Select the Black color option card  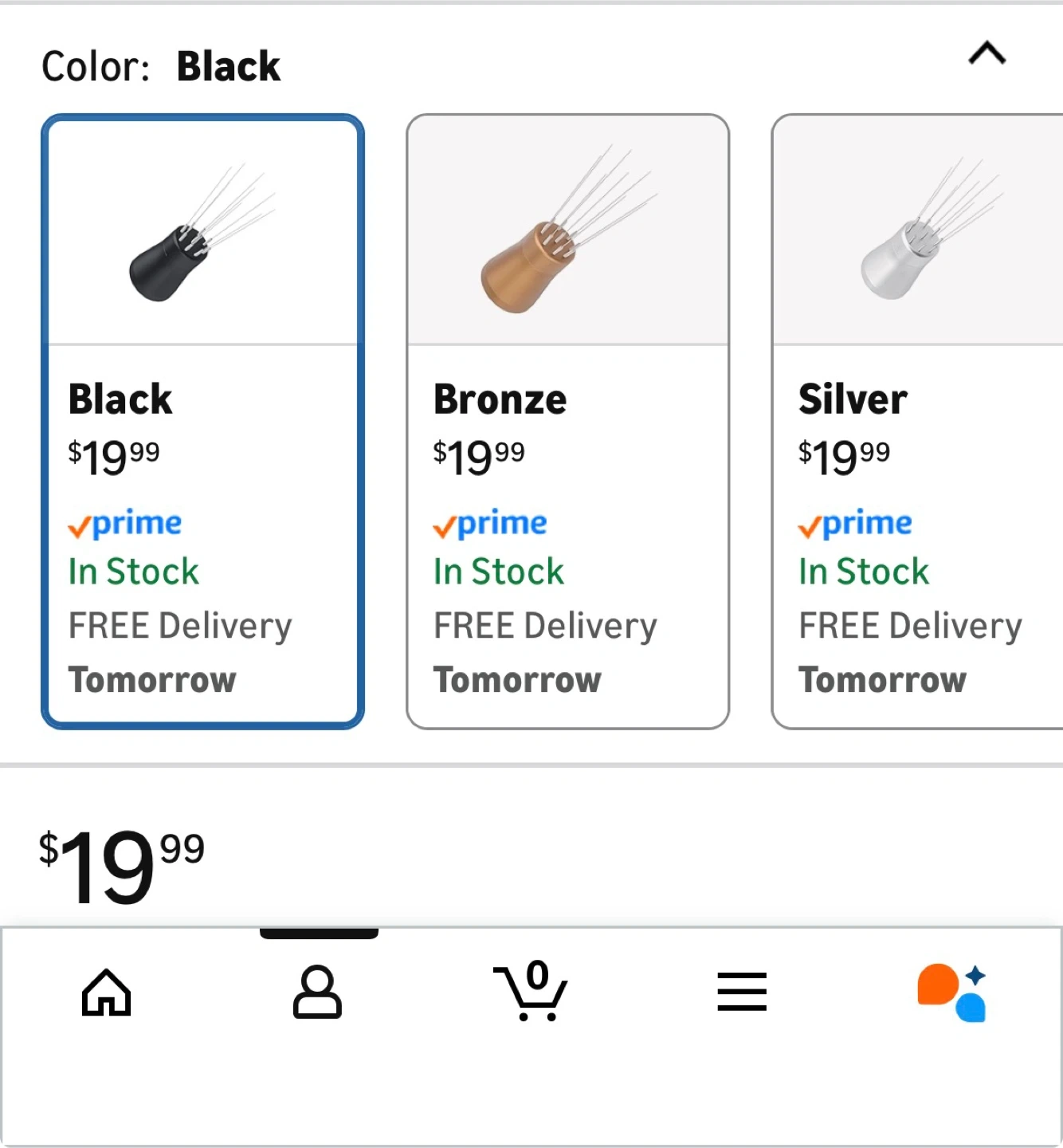(x=202, y=421)
